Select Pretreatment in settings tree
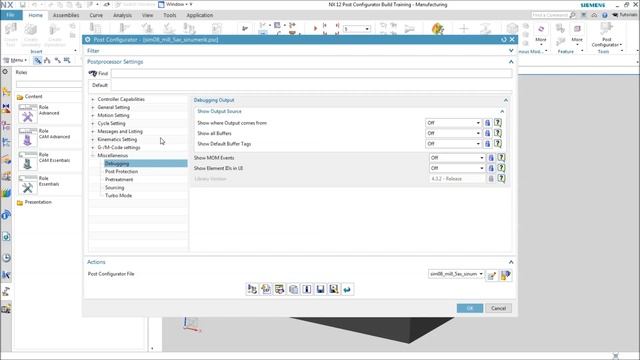 coord(119,180)
